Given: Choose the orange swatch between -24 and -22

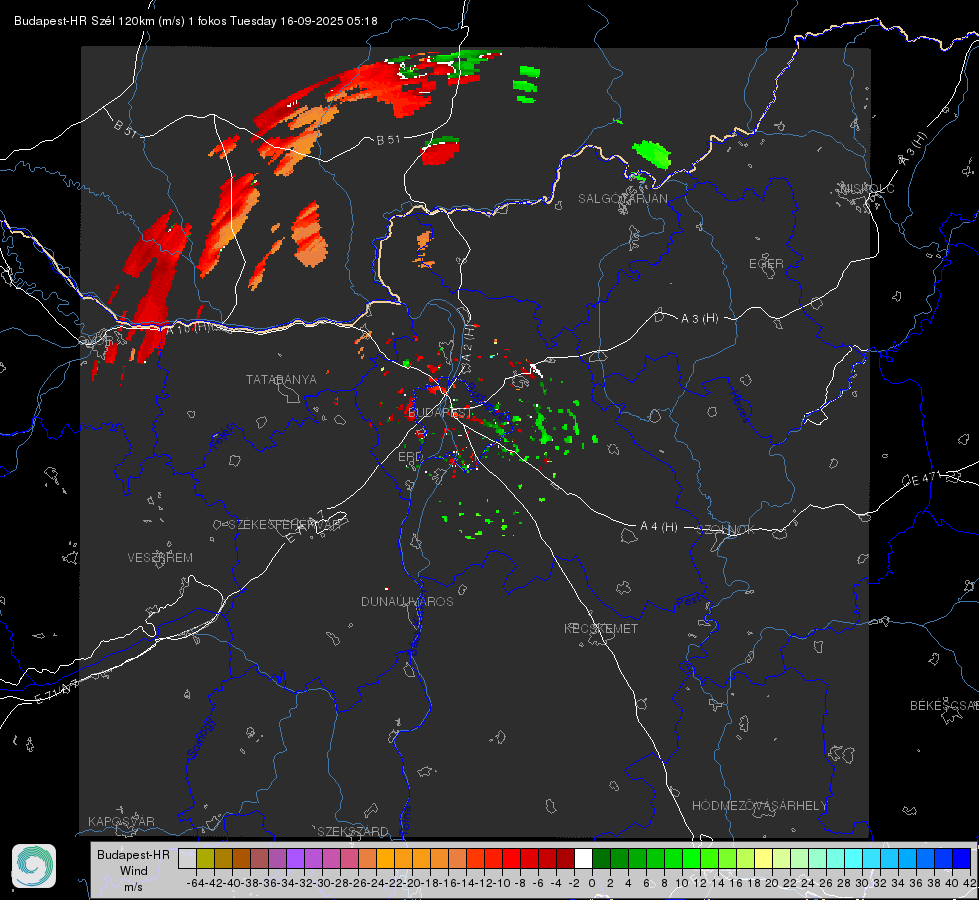Looking at the screenshot, I should click(385, 858).
